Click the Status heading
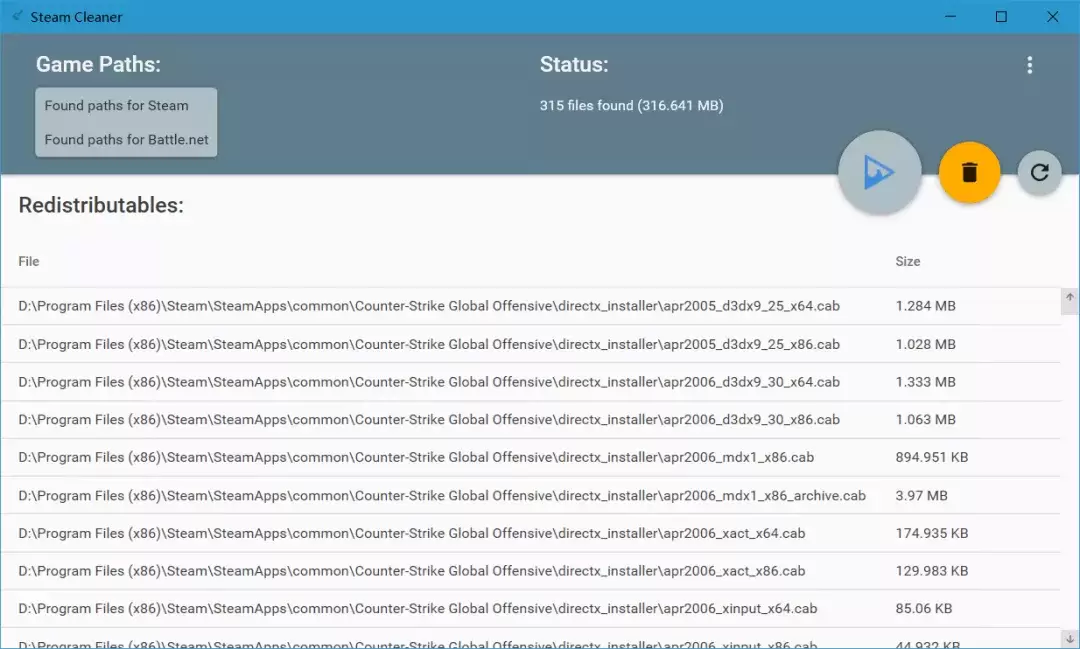Image resolution: width=1080 pixels, height=649 pixels. (574, 64)
